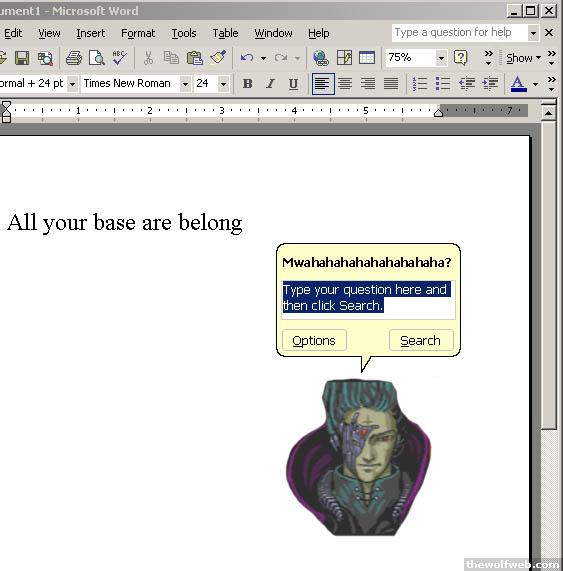Open the Tables and Borders toolbar icon
The height and width of the screenshot is (571, 563).
(344, 58)
